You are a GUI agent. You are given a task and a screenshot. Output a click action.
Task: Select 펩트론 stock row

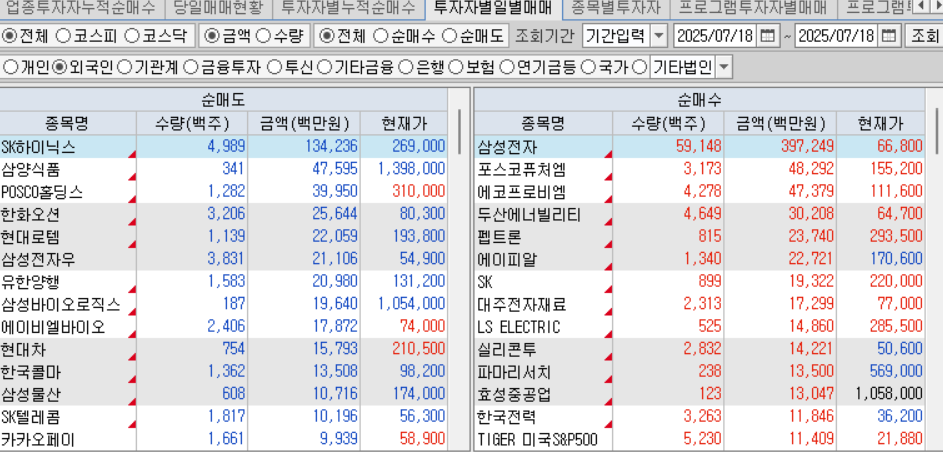coord(699,237)
